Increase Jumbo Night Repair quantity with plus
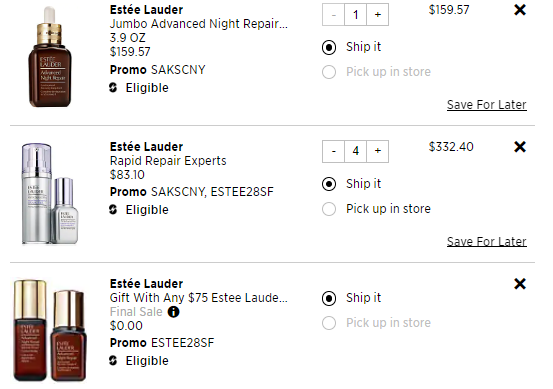The height and width of the screenshot is (389, 553). 378,15
